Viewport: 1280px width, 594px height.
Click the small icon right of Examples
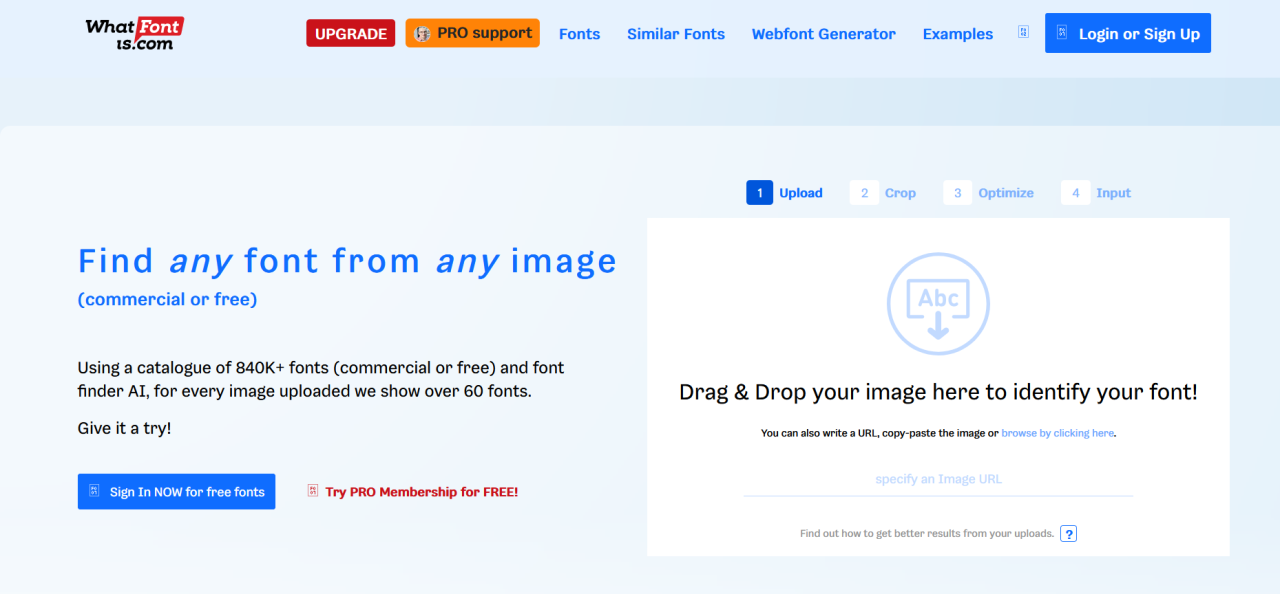1023,32
